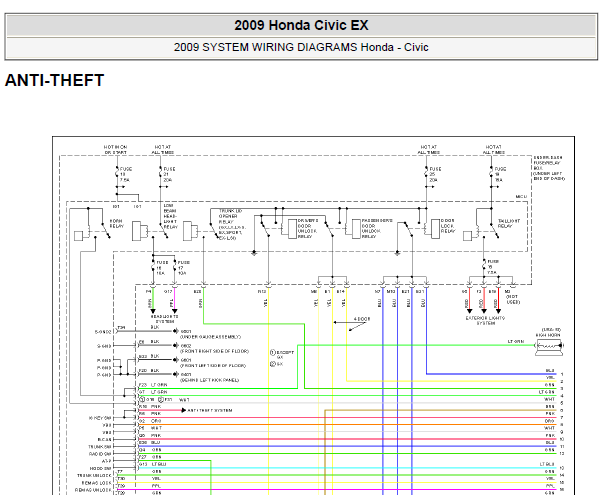The width and height of the screenshot is (601, 495).
Task: Click the HOT IN ON OR START label
Action: coord(115,150)
